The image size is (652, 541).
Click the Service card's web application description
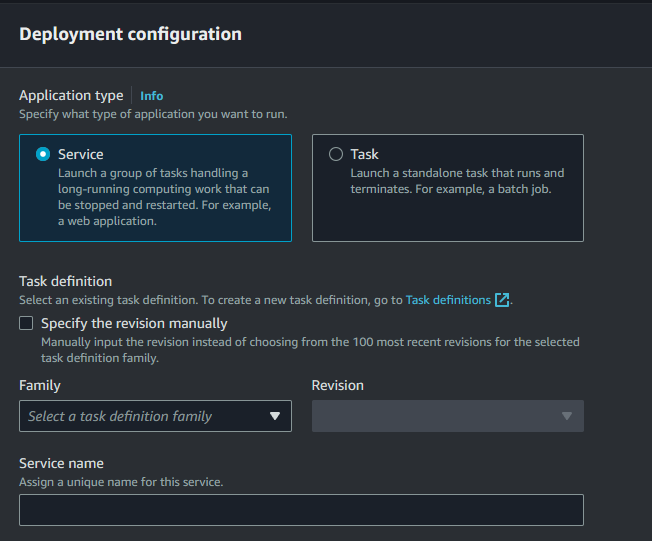coord(165,197)
